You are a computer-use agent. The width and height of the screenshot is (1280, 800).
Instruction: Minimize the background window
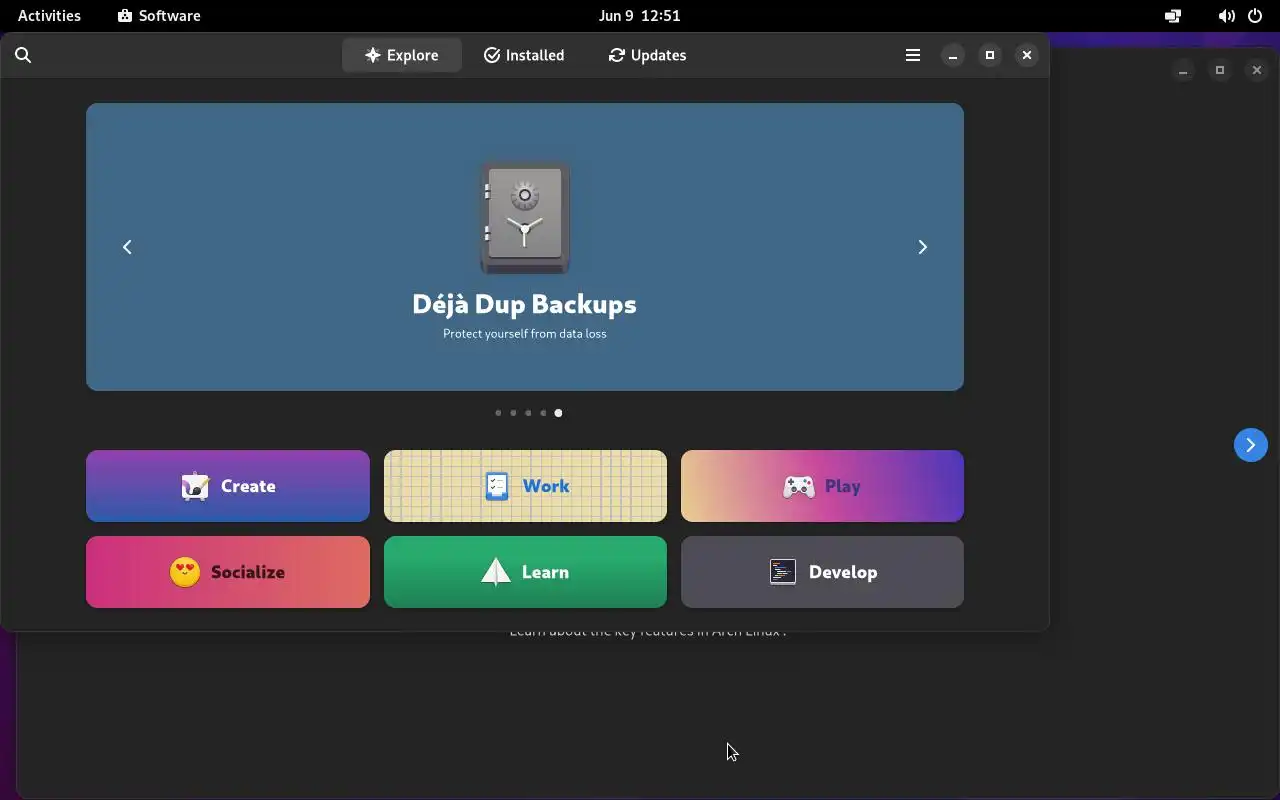[1183, 70]
